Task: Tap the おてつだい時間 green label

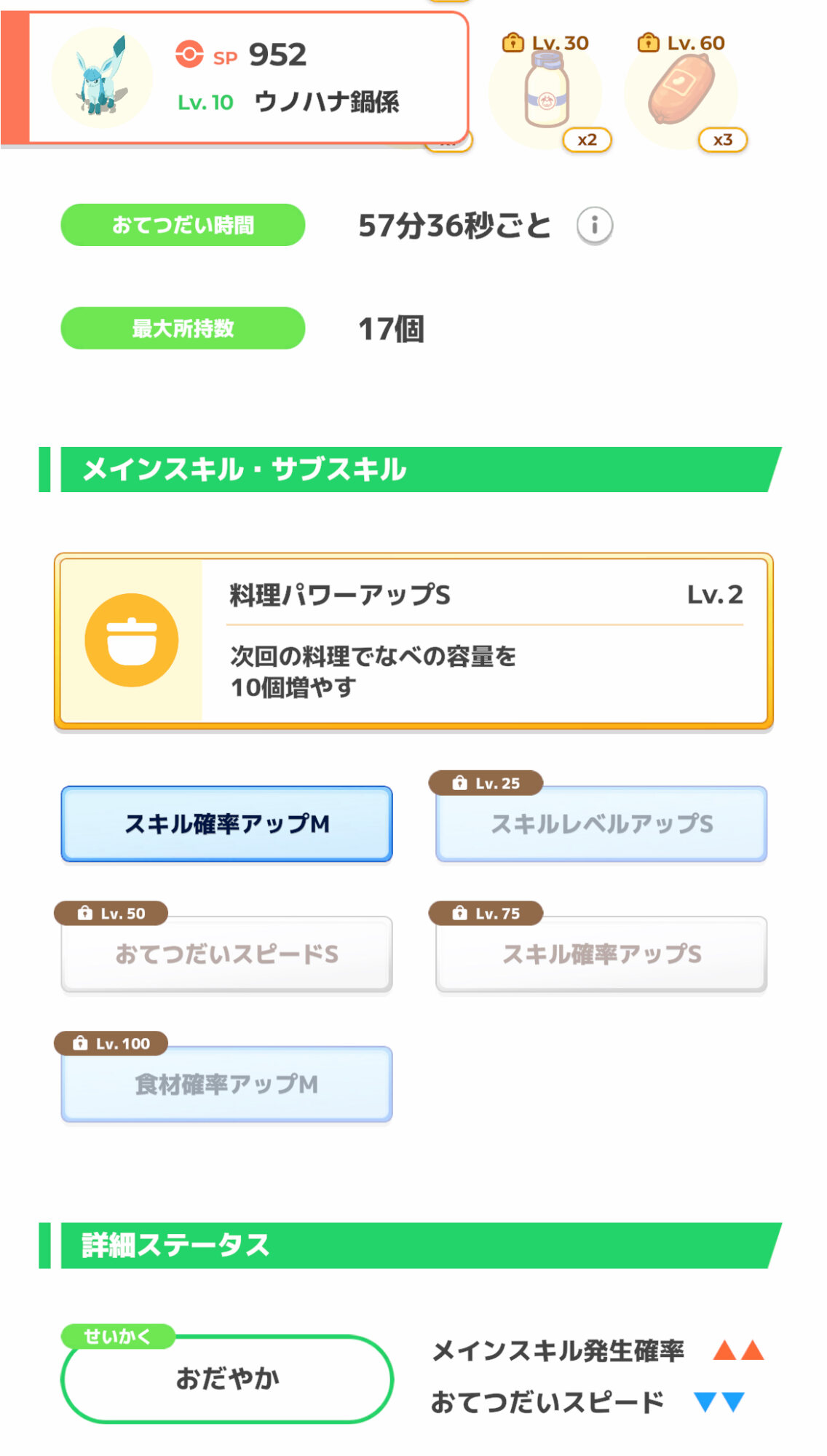Action: click(x=183, y=225)
